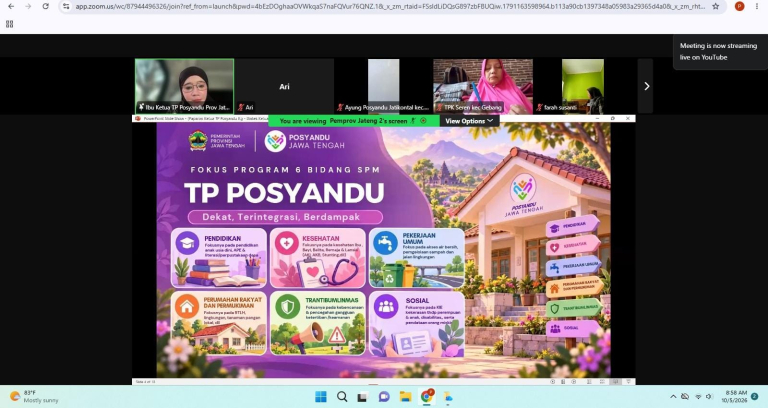Open the weather widget showing 83°F

click(34, 396)
